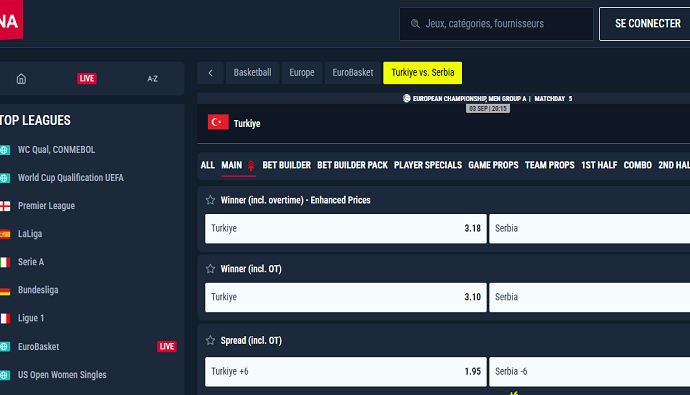Switch to the BET BUILDER PACK tab

[352, 165]
